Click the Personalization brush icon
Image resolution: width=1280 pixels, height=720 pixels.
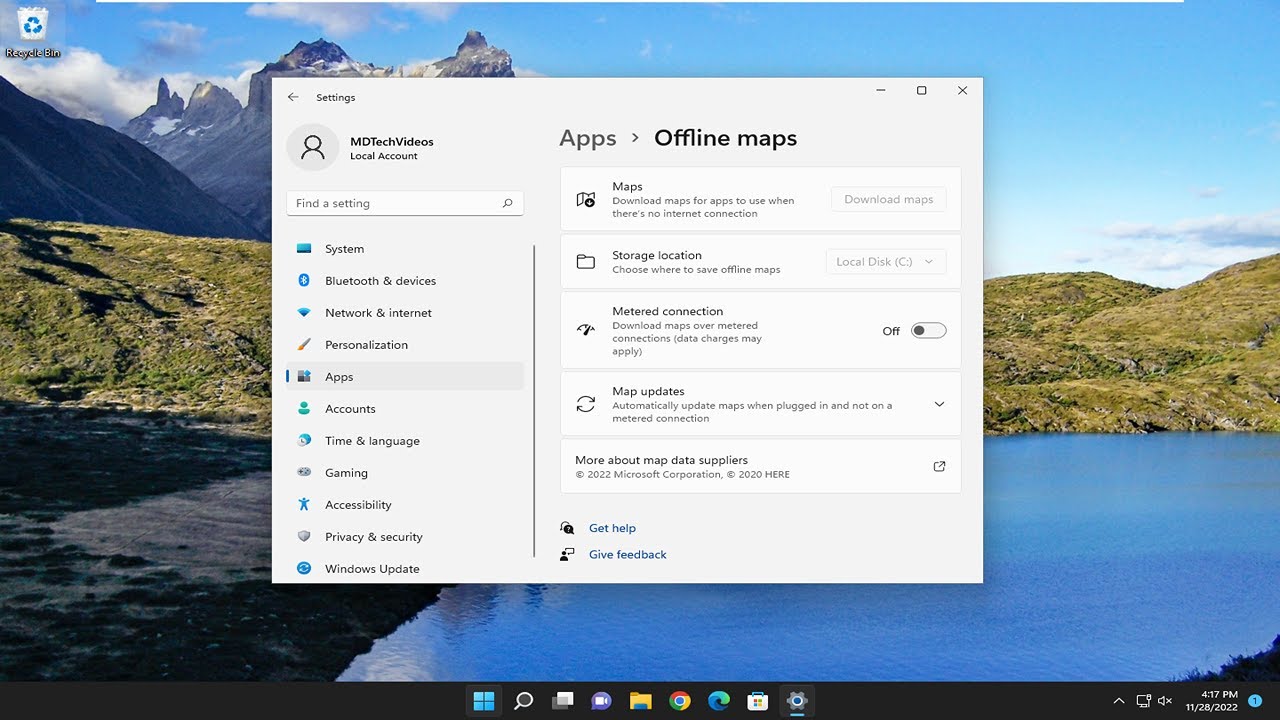(304, 345)
